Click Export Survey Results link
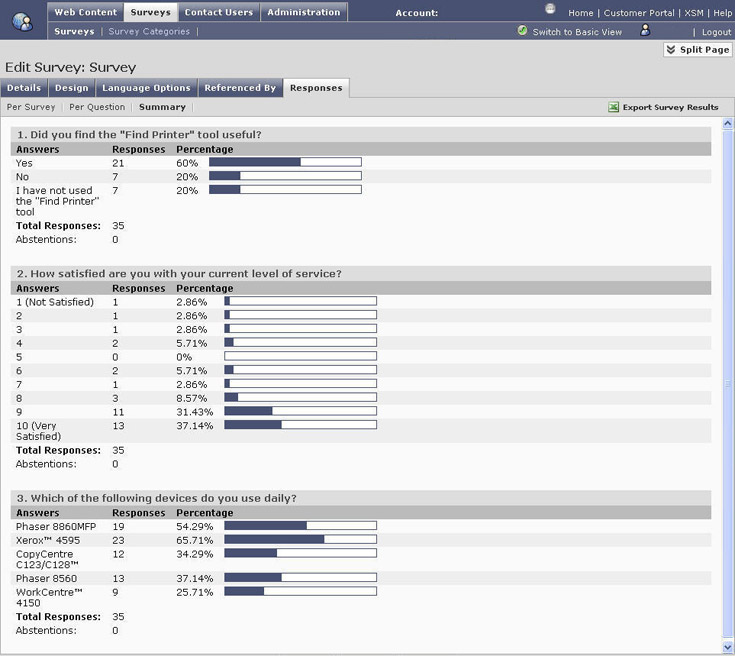735x656 pixels. point(670,107)
